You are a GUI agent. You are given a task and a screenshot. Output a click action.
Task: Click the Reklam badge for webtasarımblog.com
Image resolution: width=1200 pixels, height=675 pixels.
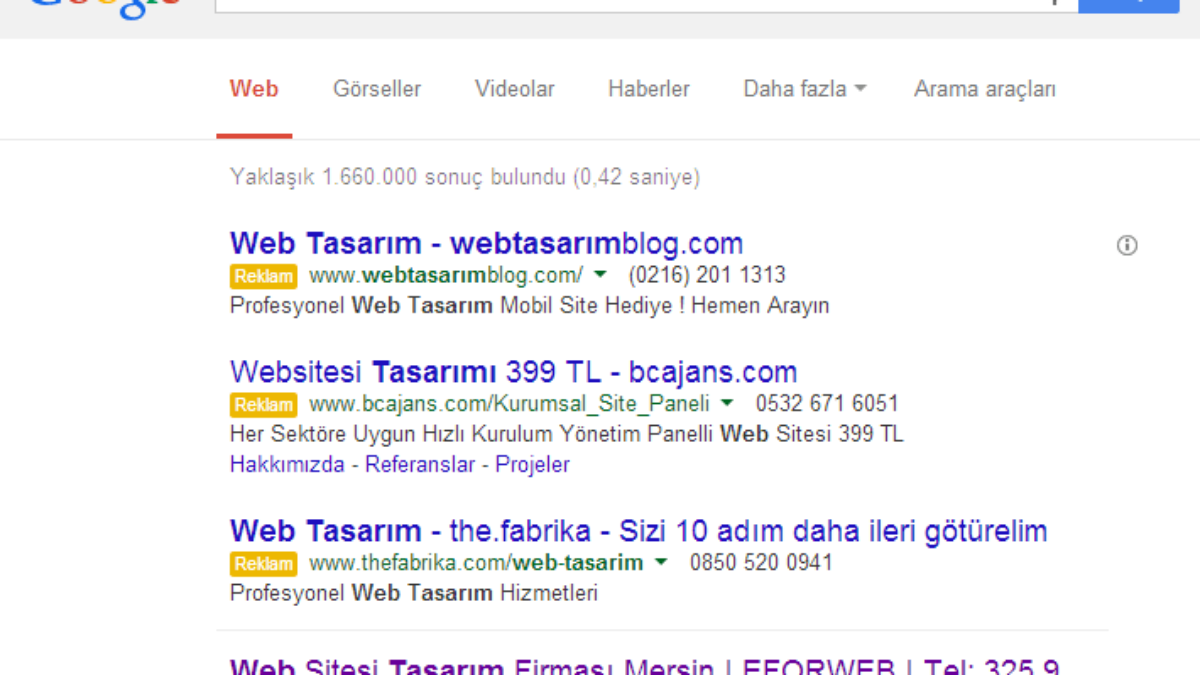pos(263,276)
